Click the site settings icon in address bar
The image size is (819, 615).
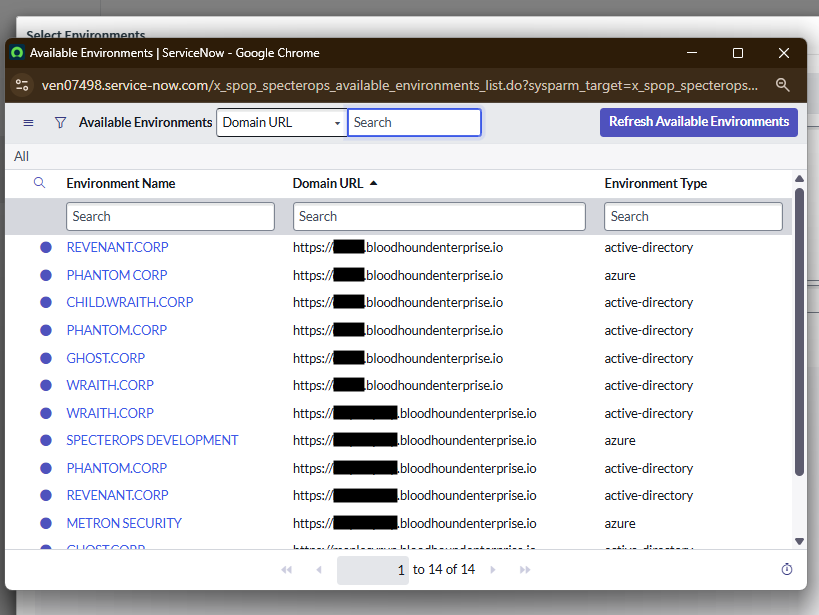pos(22,85)
